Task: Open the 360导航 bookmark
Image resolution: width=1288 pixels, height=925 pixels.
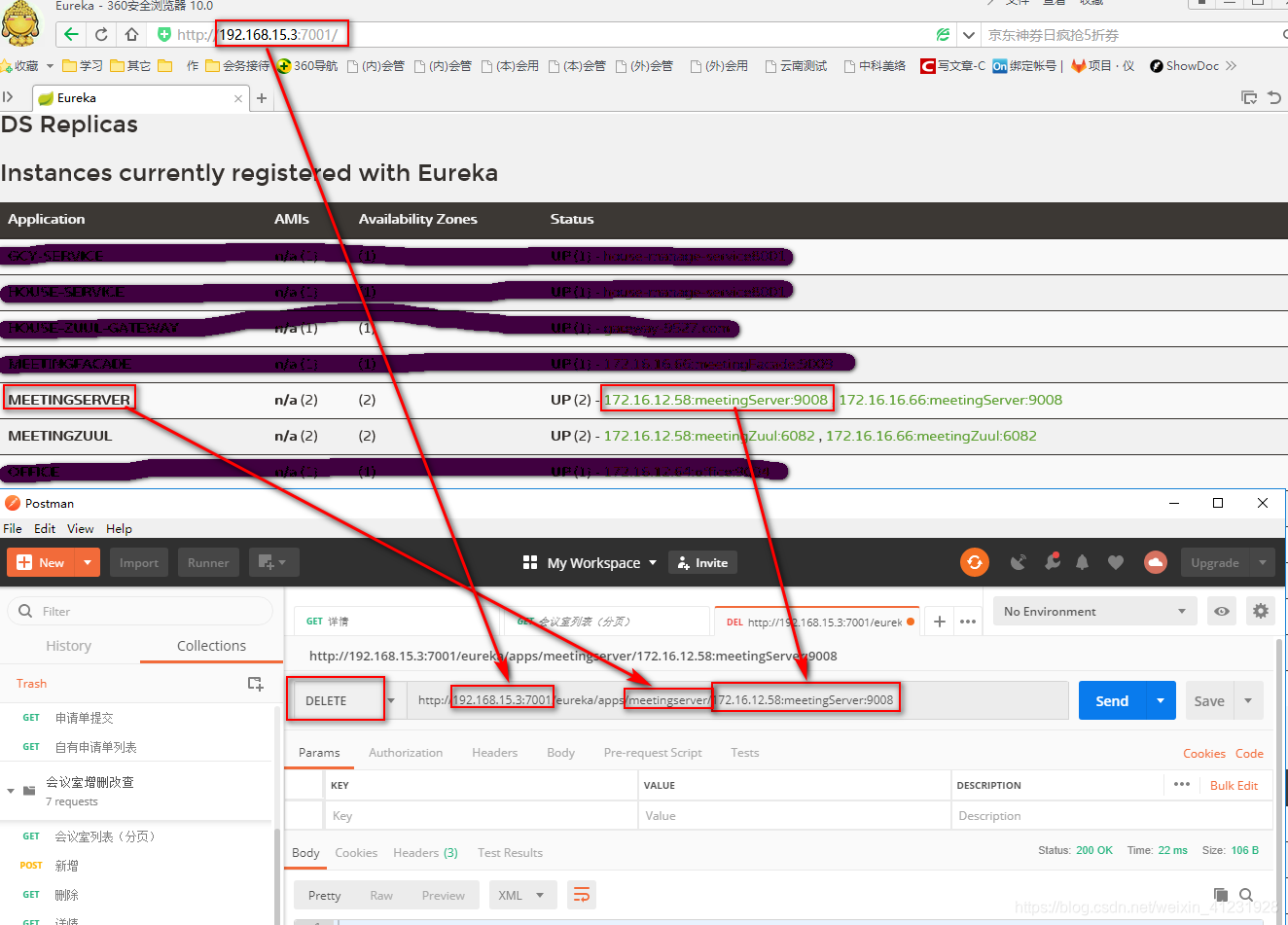Action: pyautogui.click(x=307, y=66)
